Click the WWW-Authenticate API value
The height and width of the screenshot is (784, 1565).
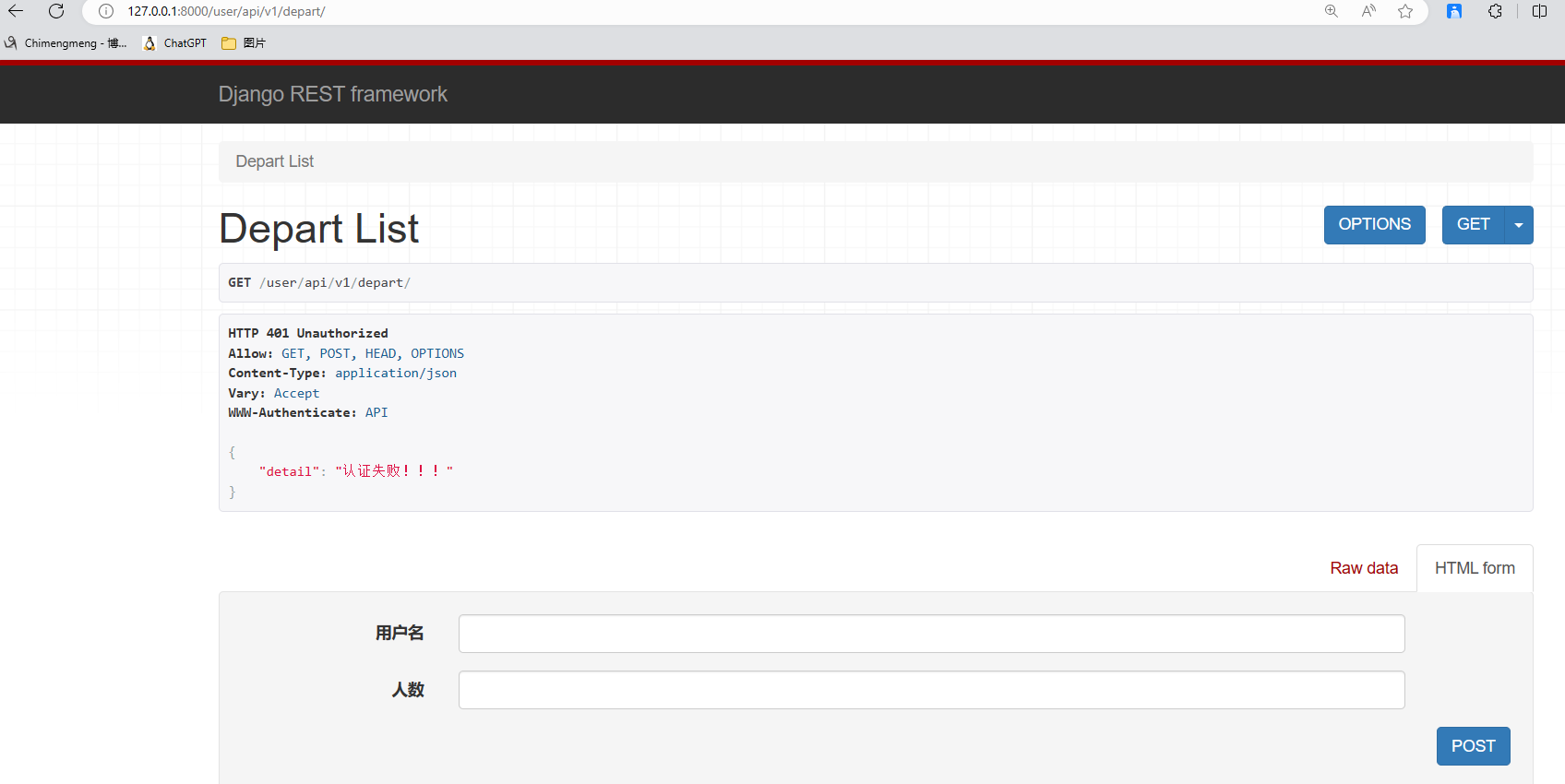[x=376, y=412]
